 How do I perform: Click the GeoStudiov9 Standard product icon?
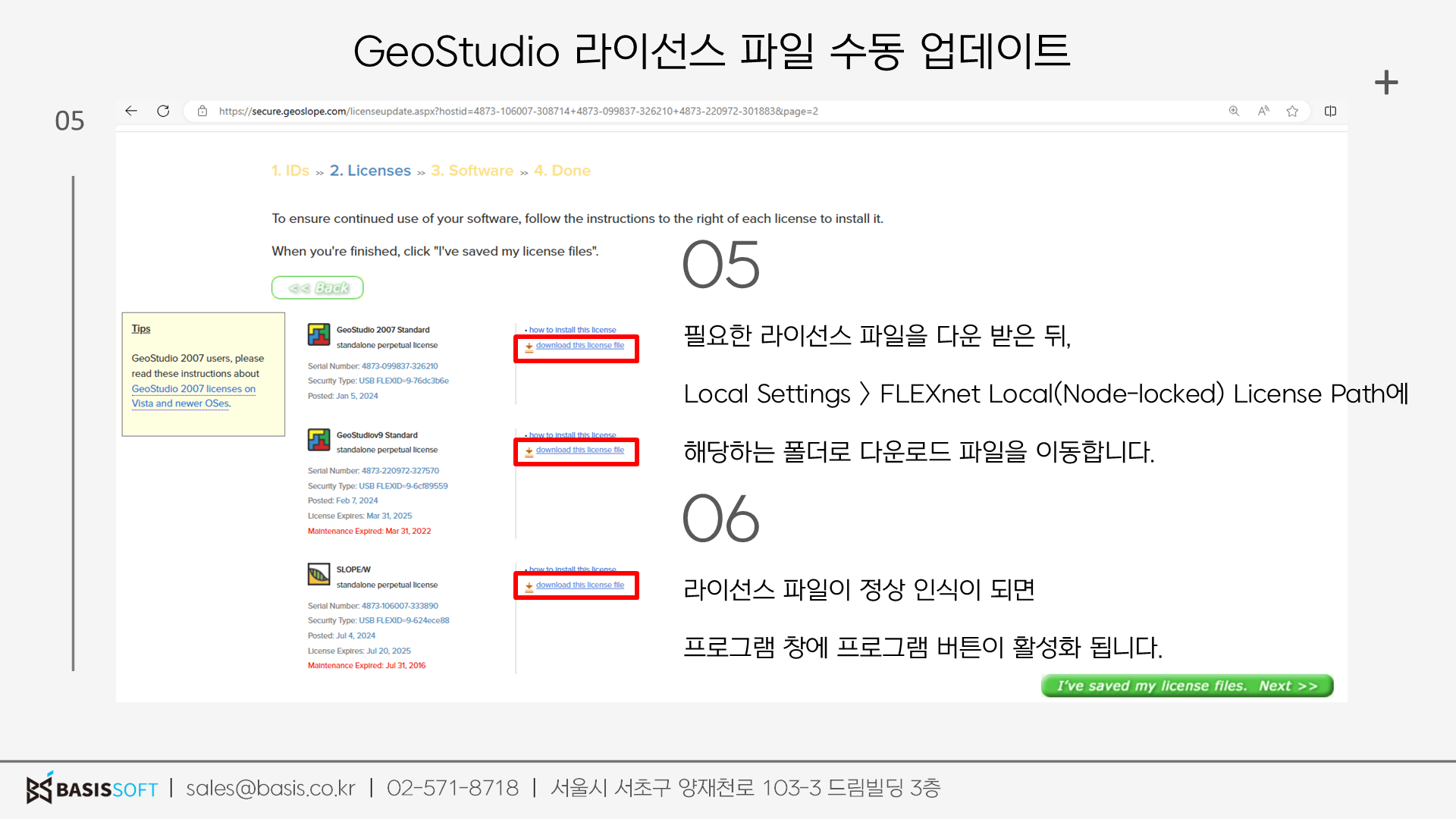click(318, 440)
